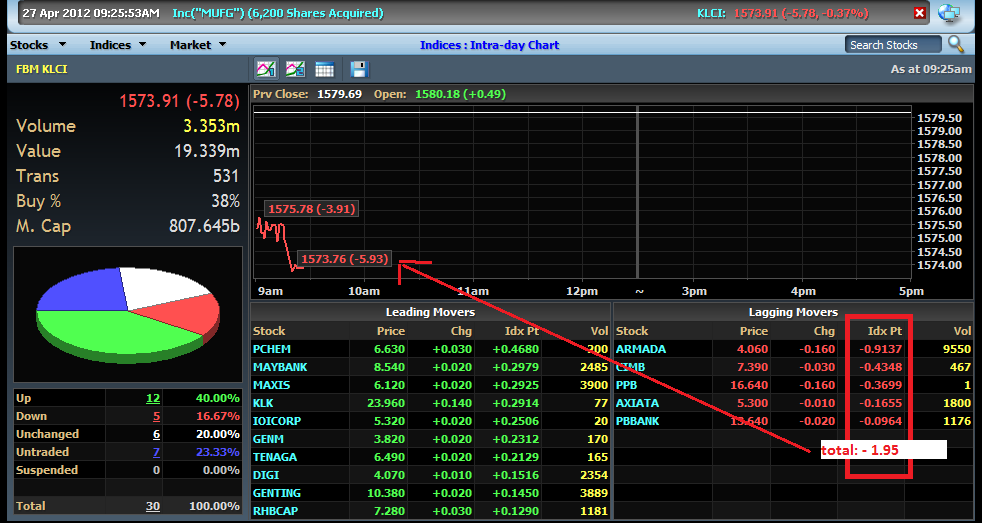Click the MUFG shares acquired ticker text
Viewport: 982px width, 523px height.
[278, 13]
